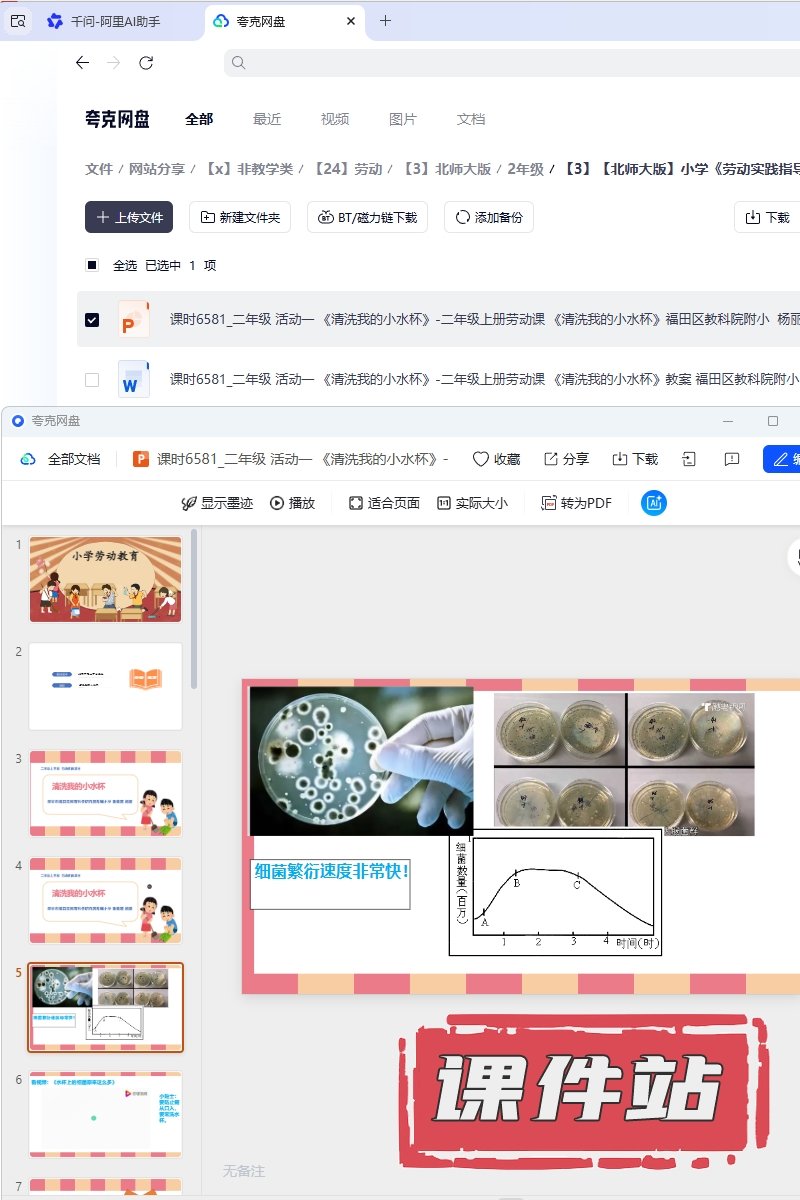
Task: Favorite the document with 收藏
Action: 496,459
